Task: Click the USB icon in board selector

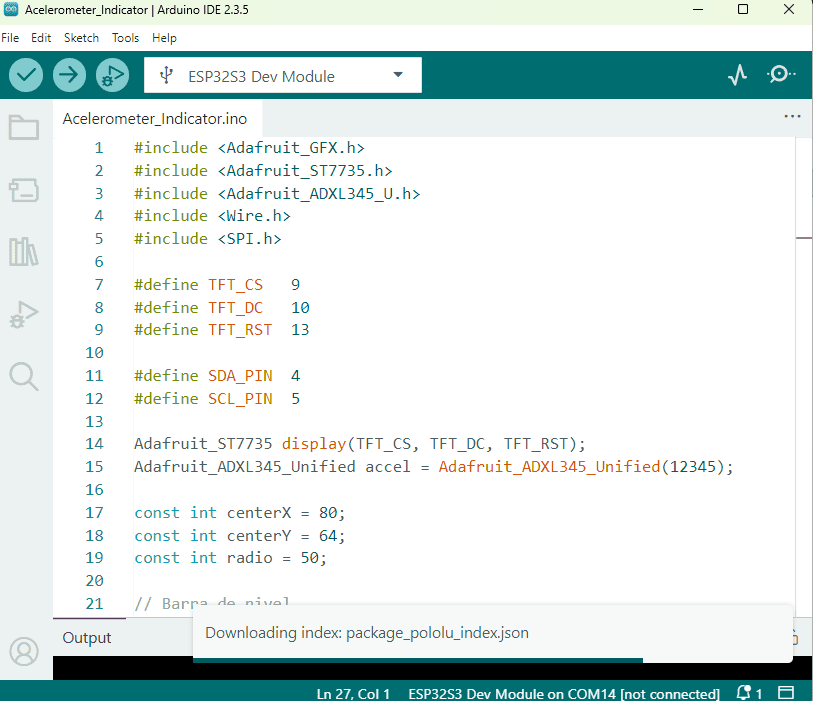Action: [x=166, y=75]
